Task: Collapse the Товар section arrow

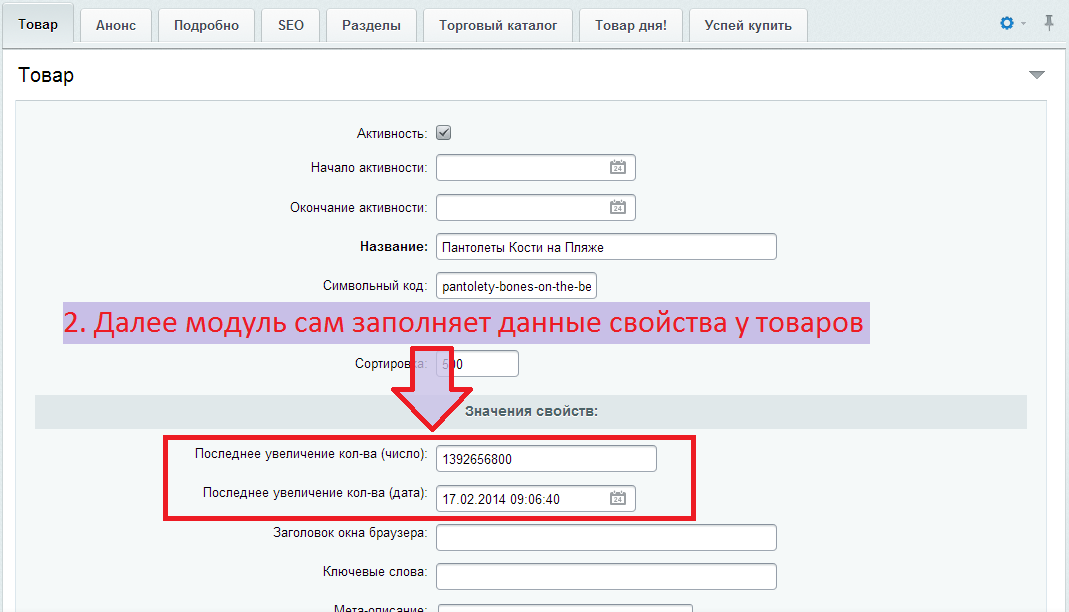Action: click(x=1037, y=75)
